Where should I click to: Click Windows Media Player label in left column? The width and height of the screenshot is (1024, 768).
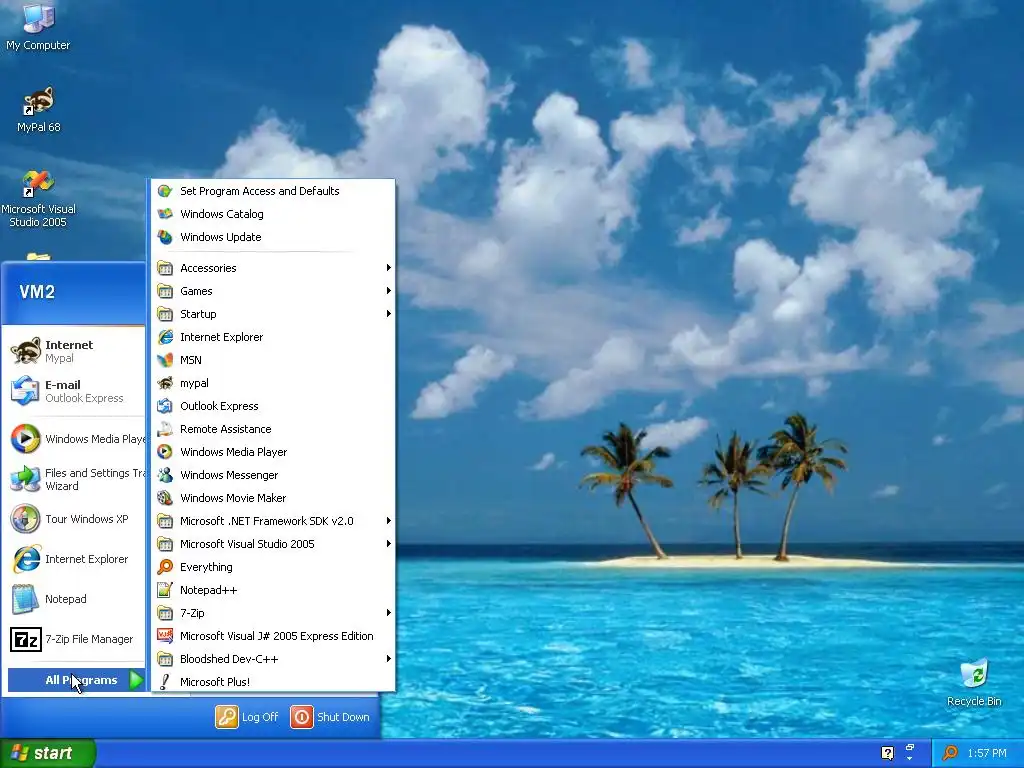[95, 439]
